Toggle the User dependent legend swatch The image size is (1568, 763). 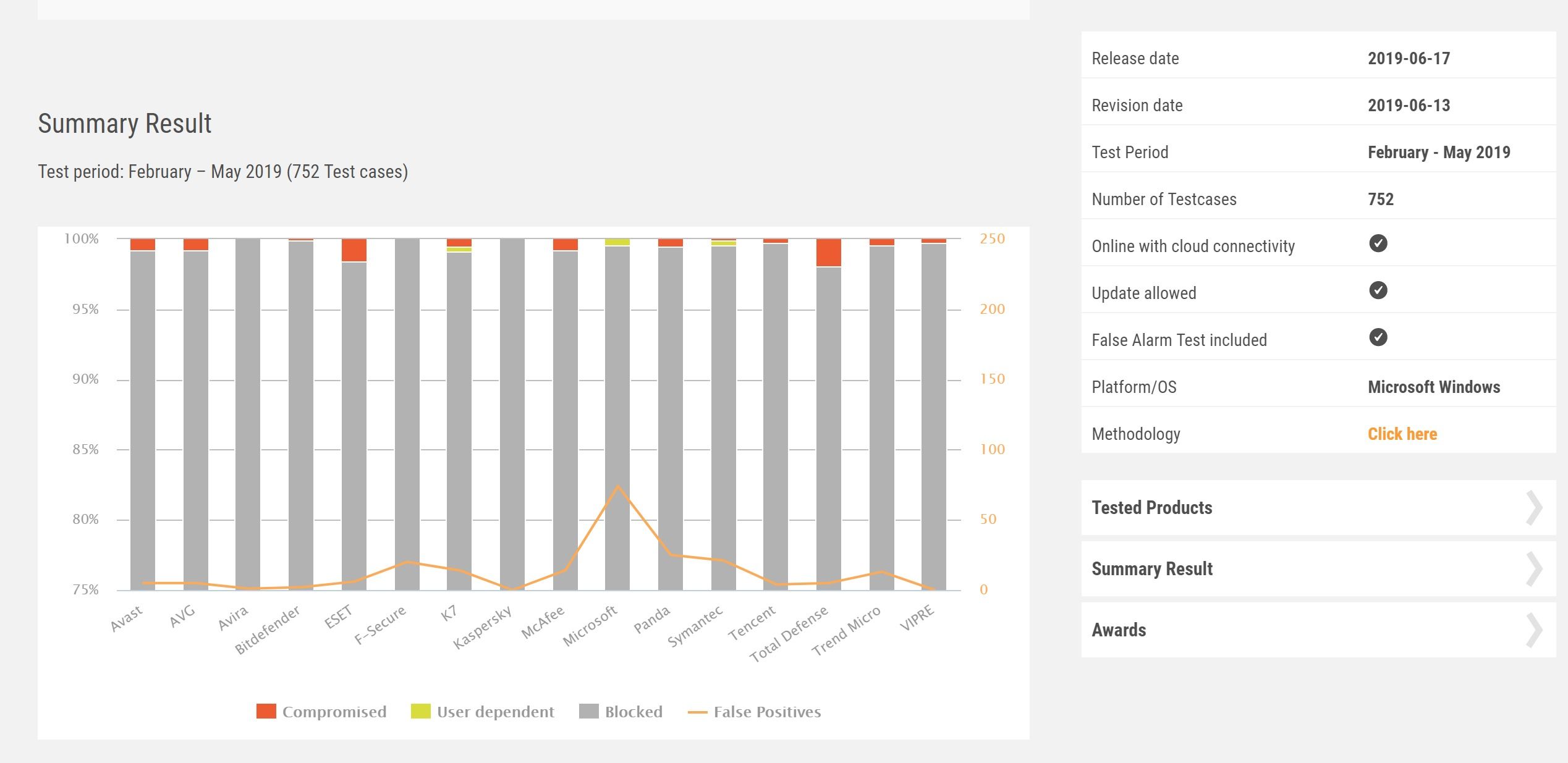[x=420, y=711]
